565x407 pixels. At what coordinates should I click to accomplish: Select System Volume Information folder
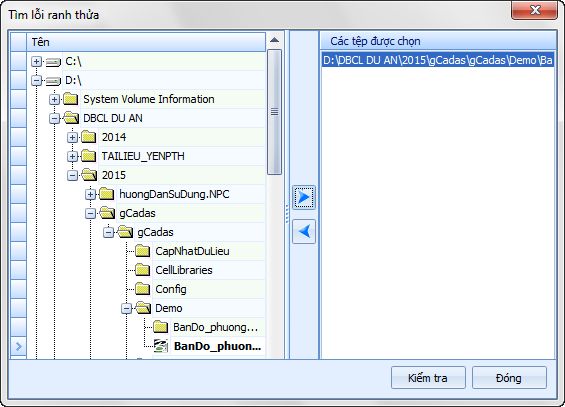[149, 99]
